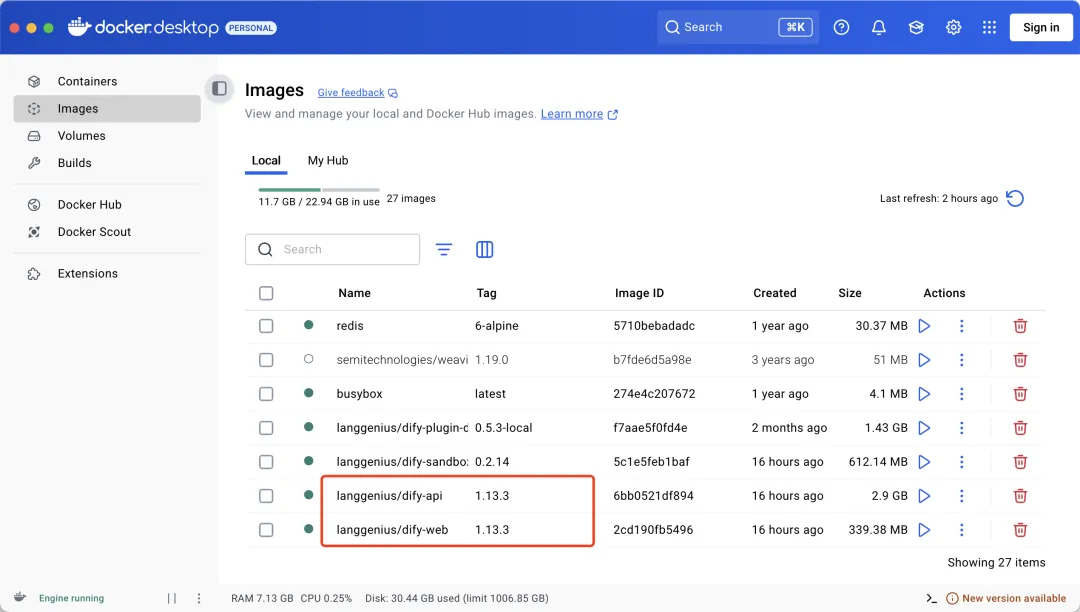Run the dify-sandbox image
This screenshot has height=612, width=1080.
[x=924, y=462]
